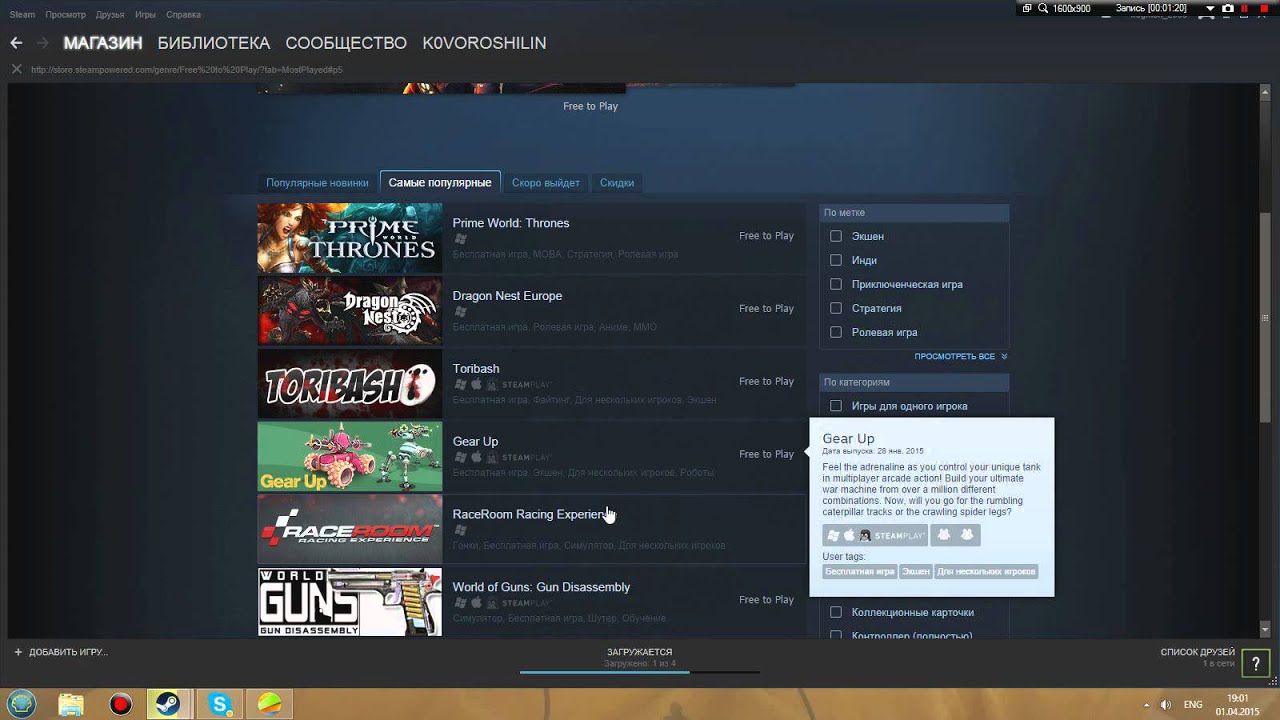Switch to Скоро выйдет tab

pyautogui.click(x=546, y=183)
